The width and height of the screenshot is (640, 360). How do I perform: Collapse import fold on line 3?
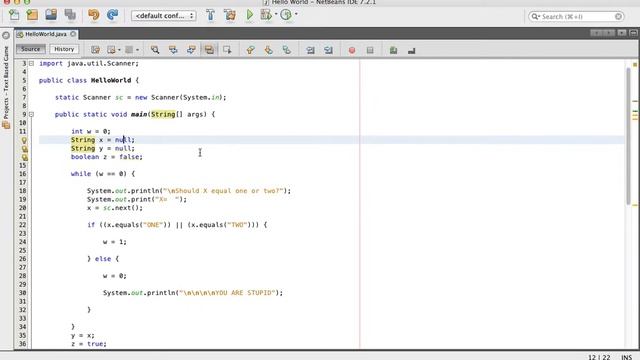[x=31, y=63]
